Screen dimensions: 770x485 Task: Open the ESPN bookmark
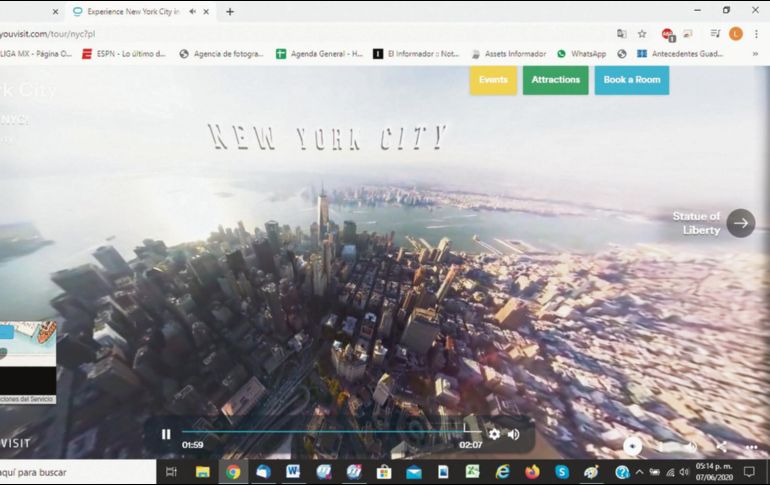(124, 54)
